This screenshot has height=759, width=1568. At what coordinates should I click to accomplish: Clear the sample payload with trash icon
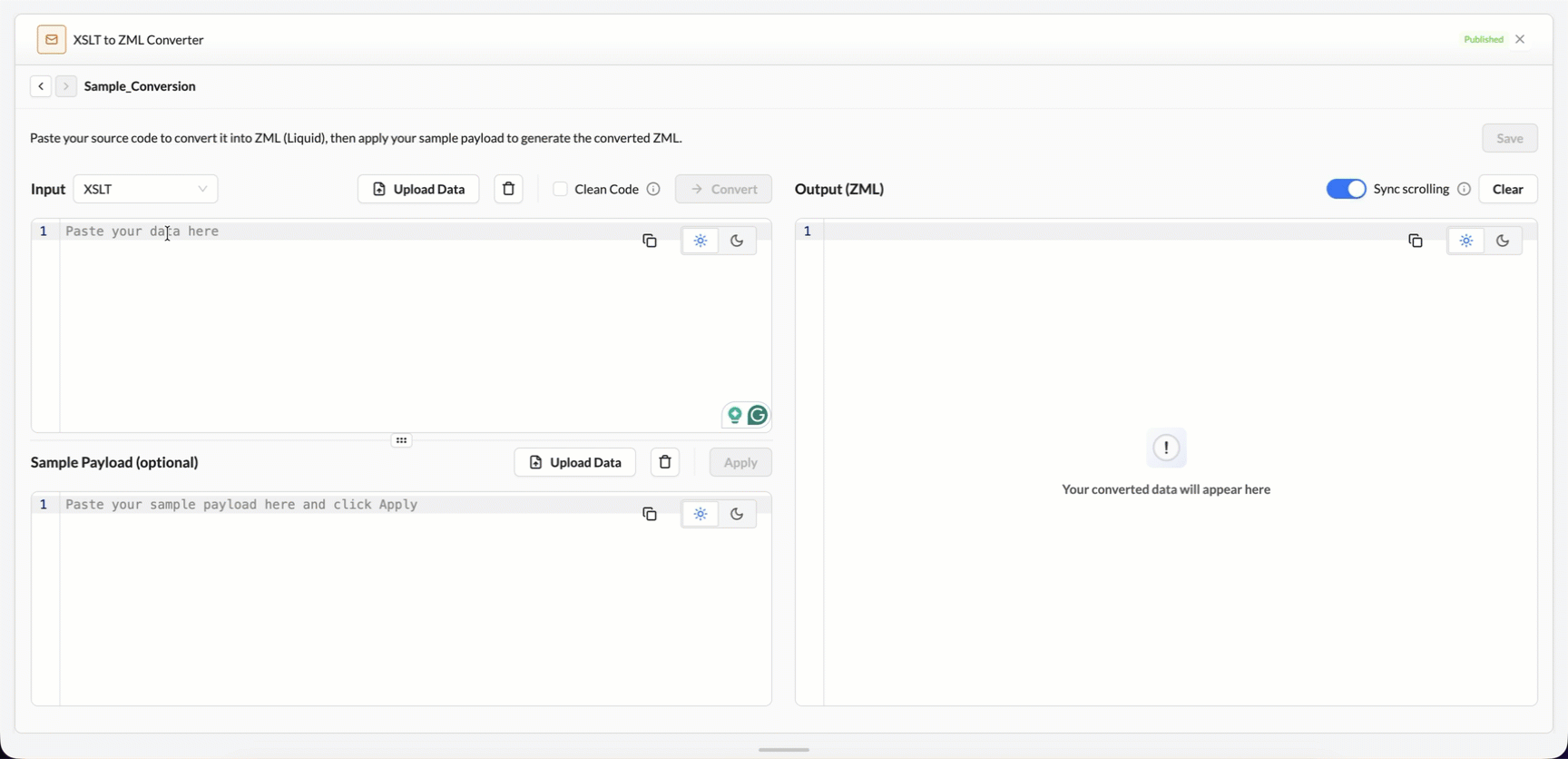[x=665, y=462]
